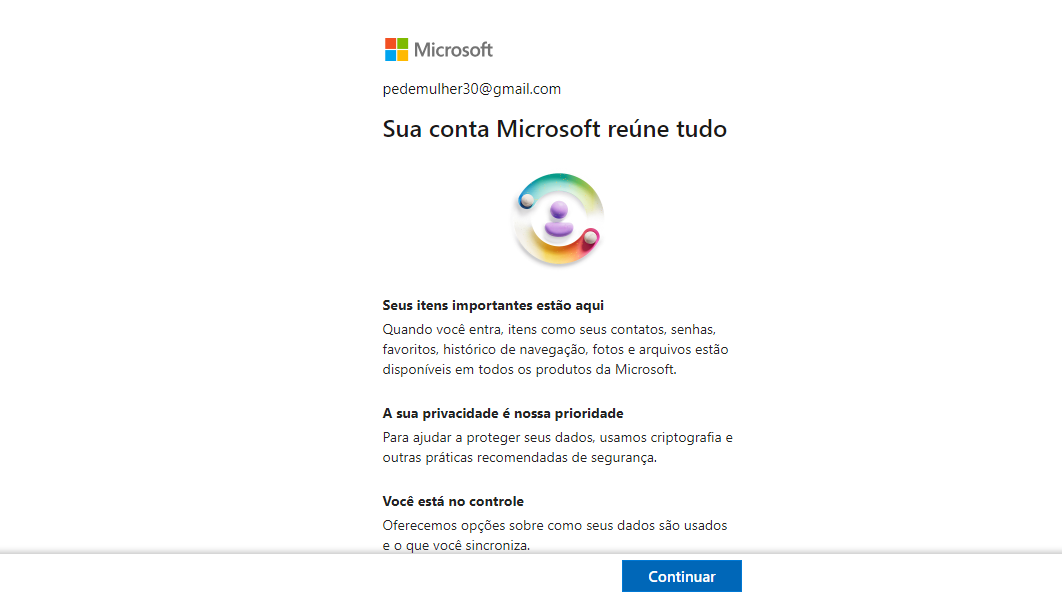1062x603 pixels.
Task: Click the Você está no controle heading
Action: pyautogui.click(x=453, y=501)
